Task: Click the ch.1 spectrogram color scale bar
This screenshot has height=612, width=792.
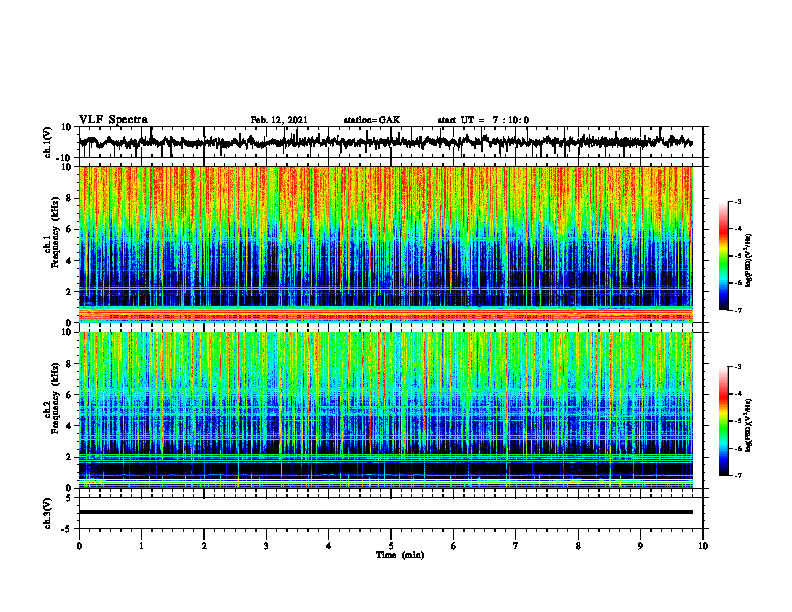Action: pos(723,256)
